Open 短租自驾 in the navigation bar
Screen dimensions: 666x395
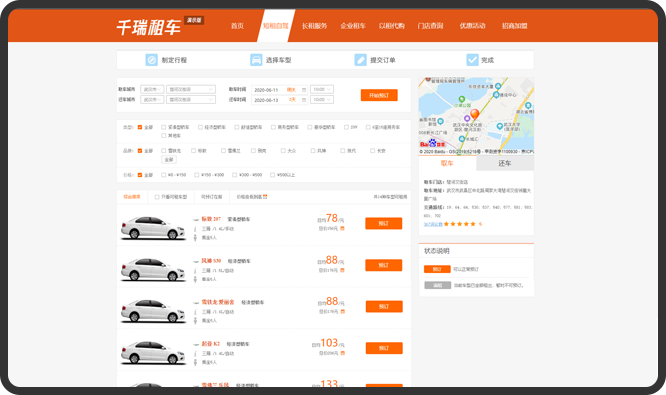[x=276, y=26]
